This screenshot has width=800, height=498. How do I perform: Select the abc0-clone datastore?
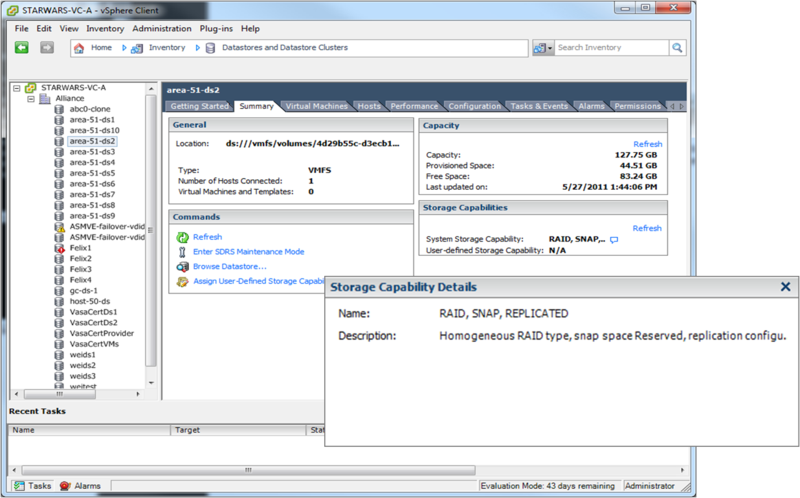[90, 109]
